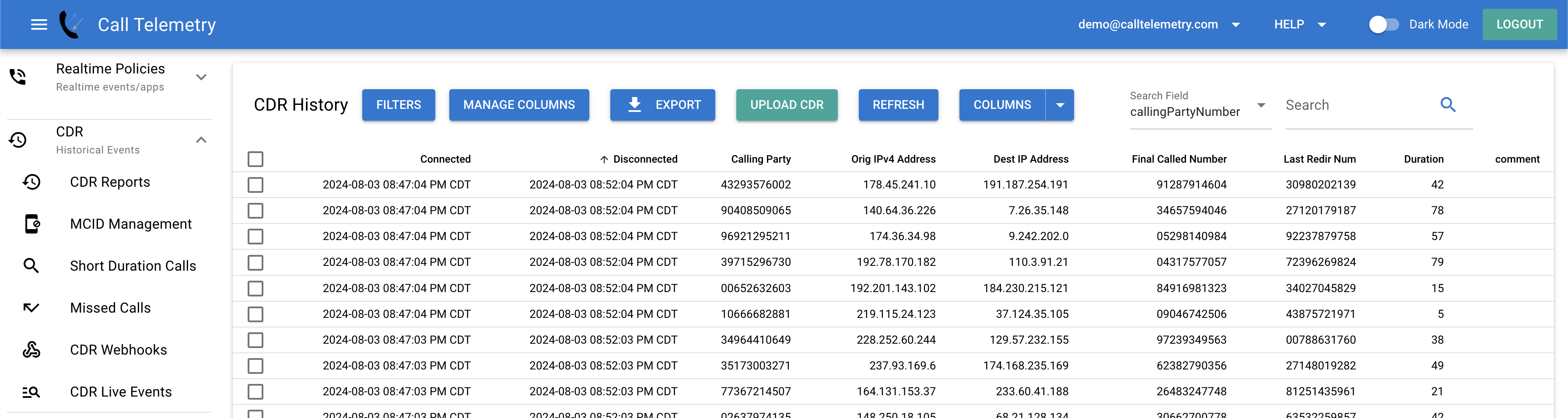Click the CDR Reports history icon

click(x=31, y=182)
